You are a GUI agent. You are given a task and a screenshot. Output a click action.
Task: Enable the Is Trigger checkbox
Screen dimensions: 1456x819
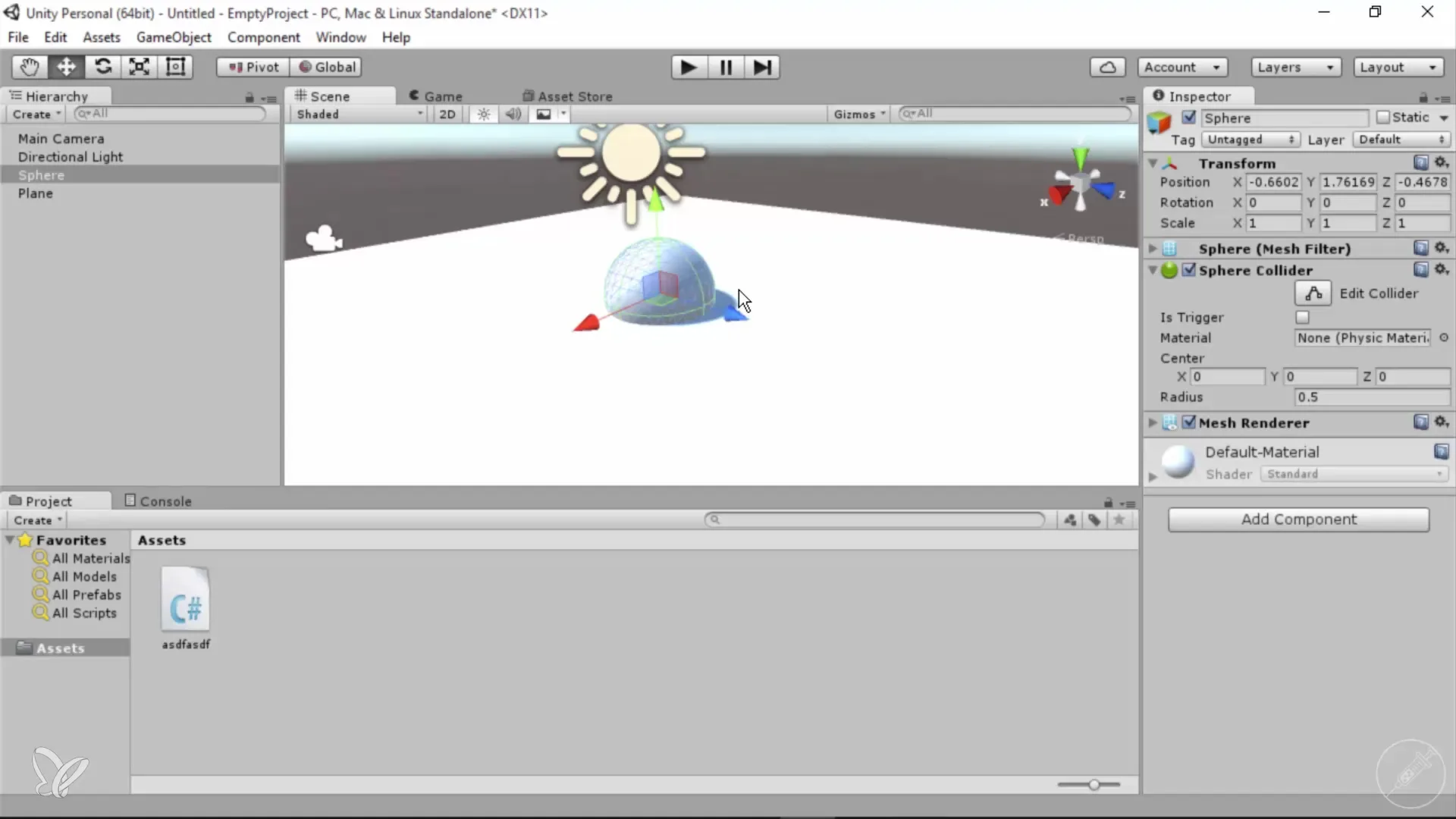(x=1302, y=317)
